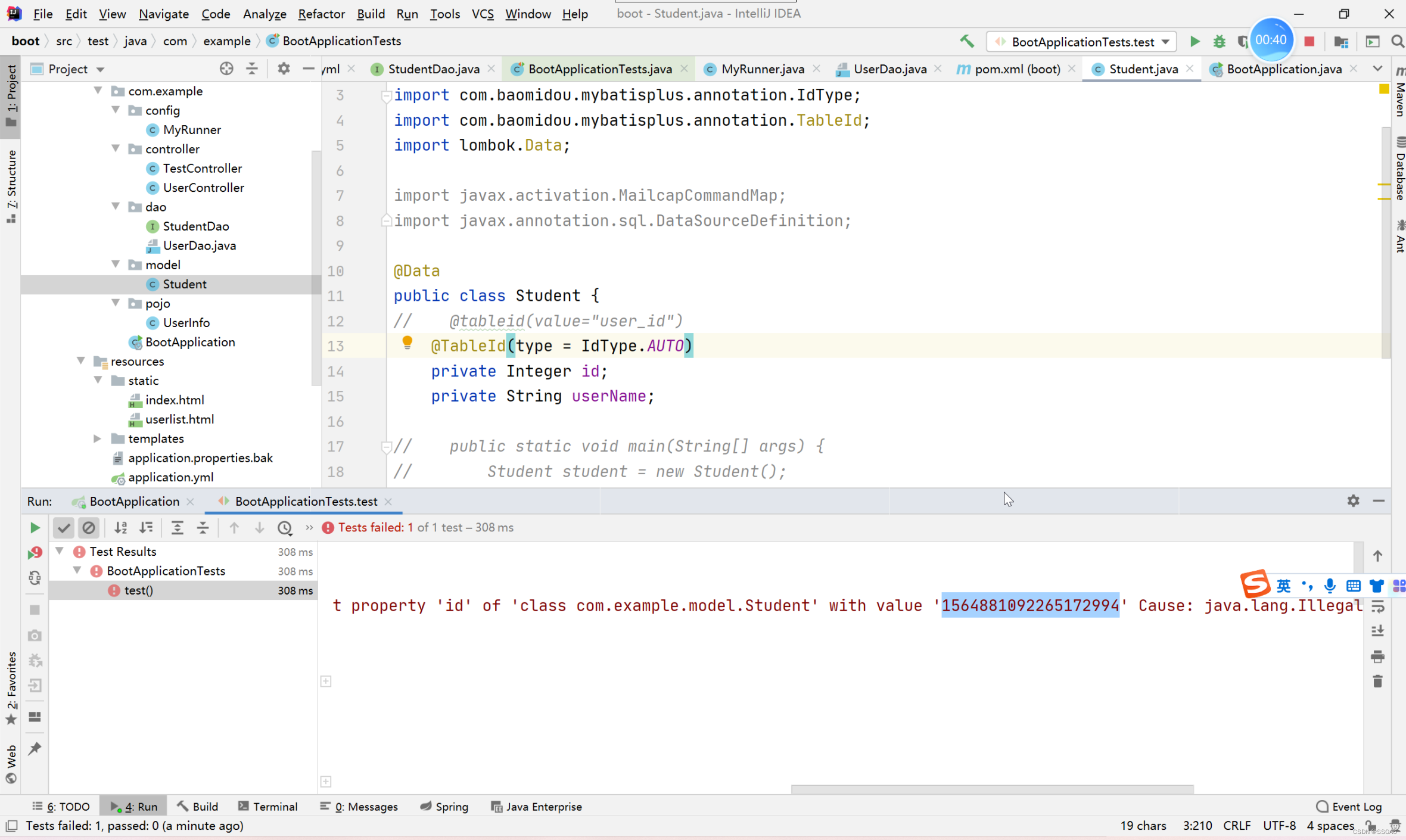Select application.yml in project tree
Image resolution: width=1406 pixels, height=840 pixels.
170,477
